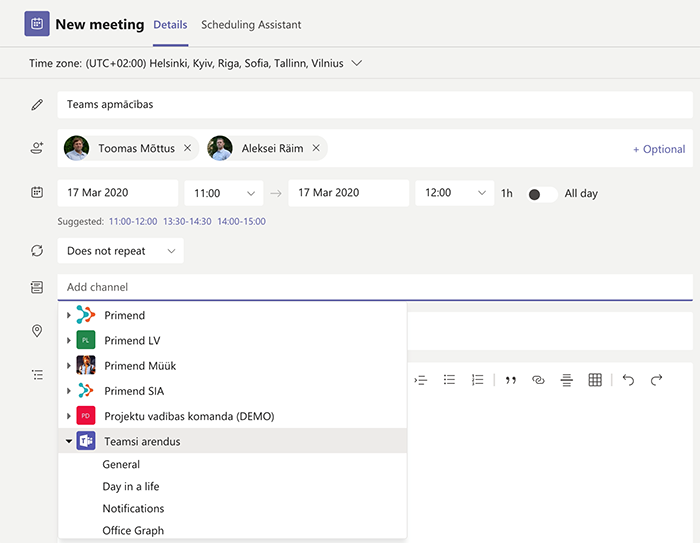Open the 11:00 start time dropdown
This screenshot has height=543, width=700.
click(x=224, y=193)
